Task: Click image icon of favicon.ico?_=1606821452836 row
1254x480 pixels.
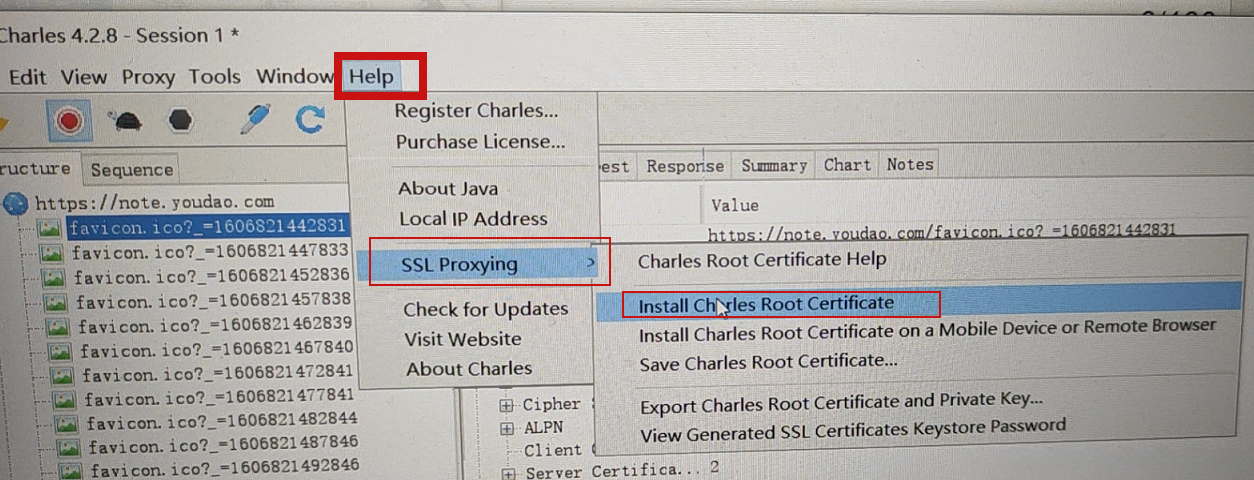Action: (55, 277)
